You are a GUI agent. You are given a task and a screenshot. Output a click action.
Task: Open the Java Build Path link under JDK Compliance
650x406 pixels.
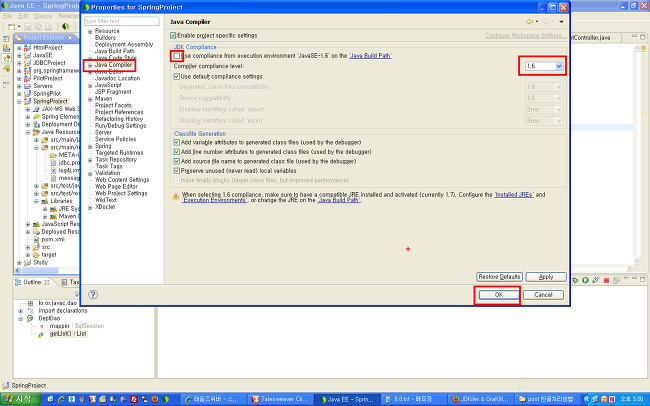click(x=371, y=56)
